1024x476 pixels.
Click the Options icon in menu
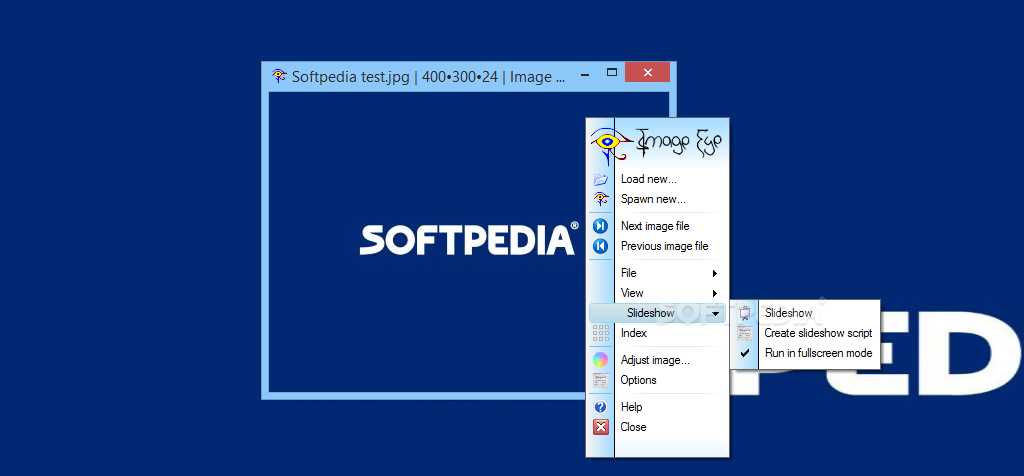(x=600, y=380)
